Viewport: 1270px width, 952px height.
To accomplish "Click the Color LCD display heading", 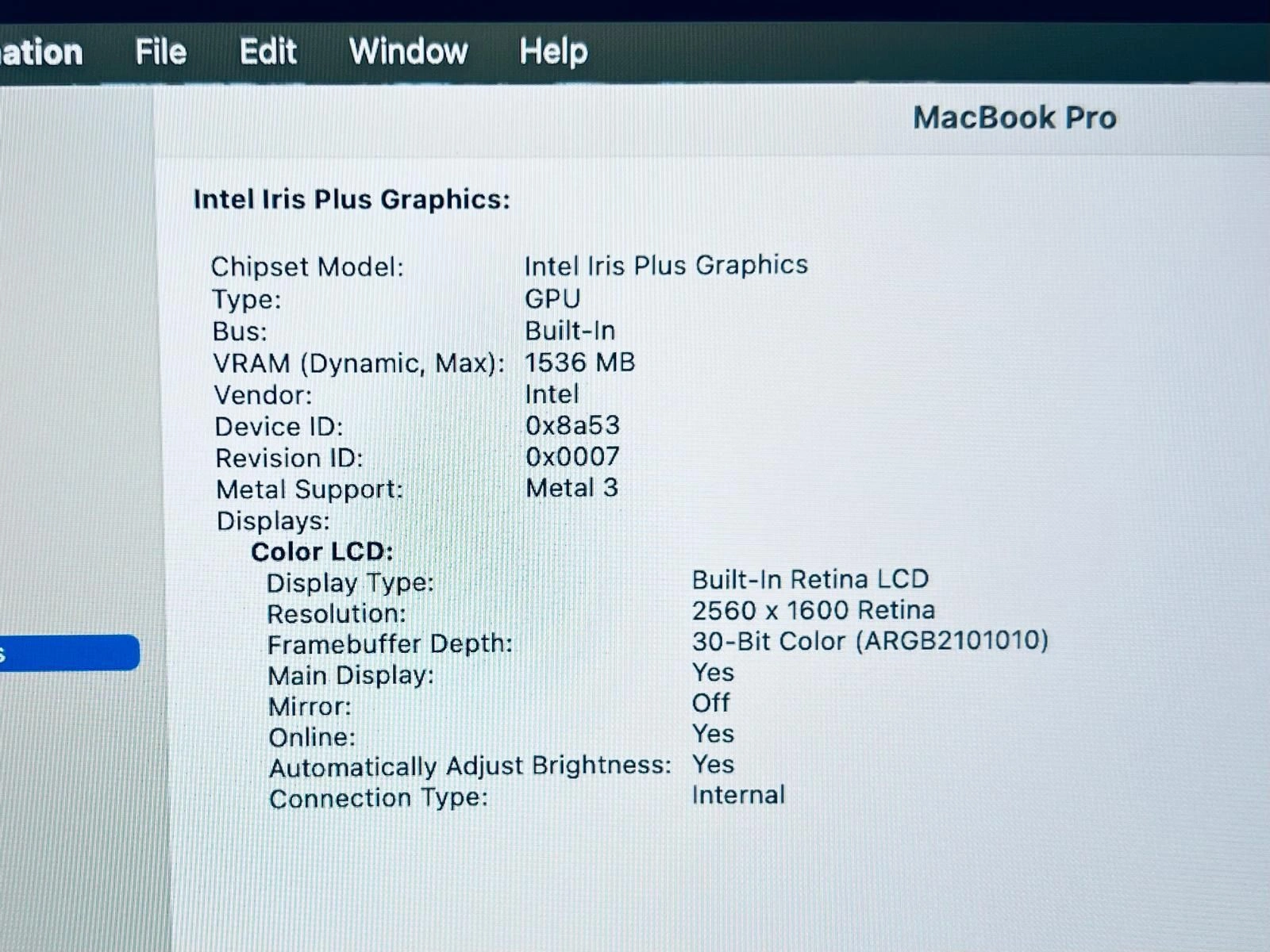I will pos(321,551).
